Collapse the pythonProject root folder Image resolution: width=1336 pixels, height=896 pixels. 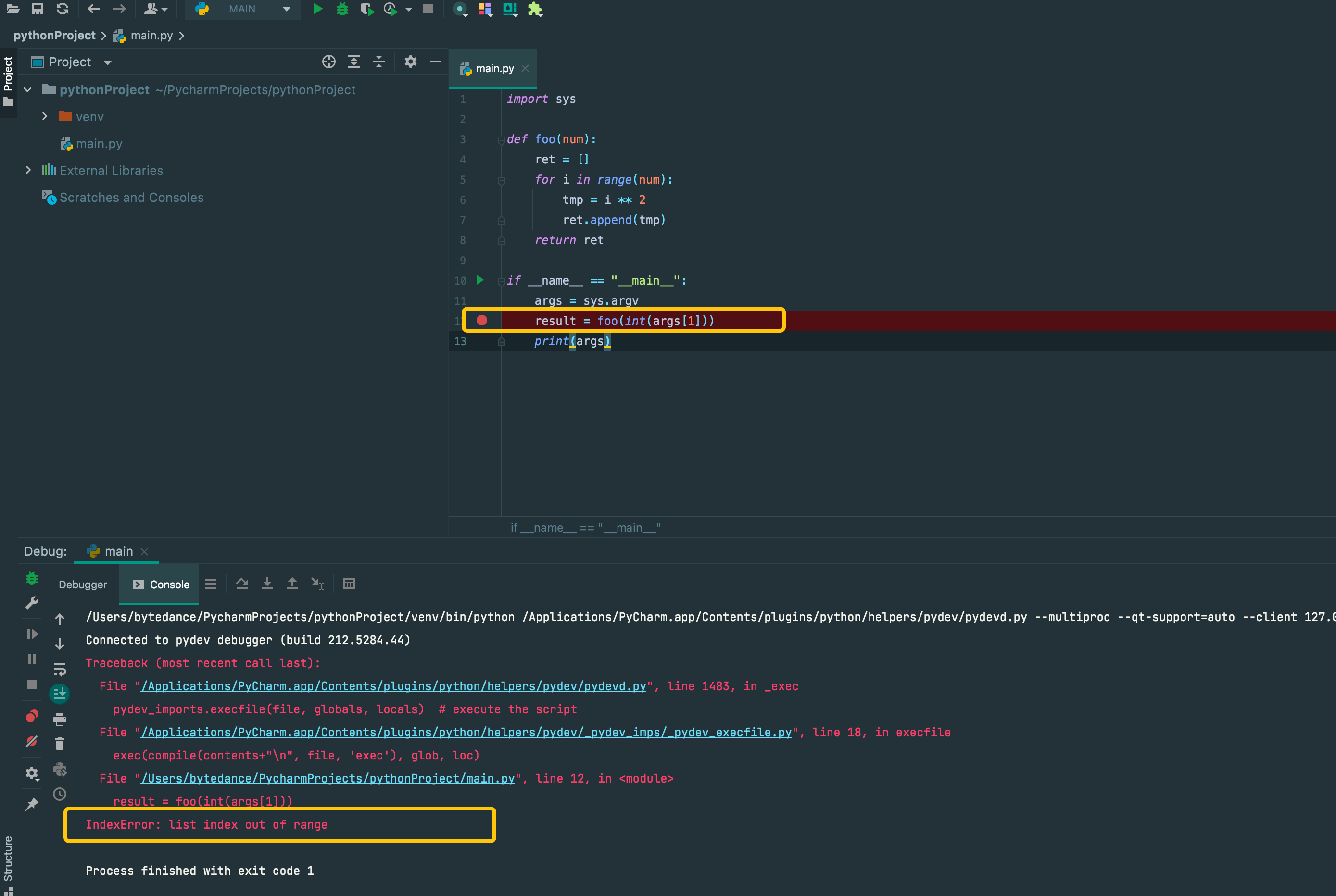pyautogui.click(x=27, y=90)
